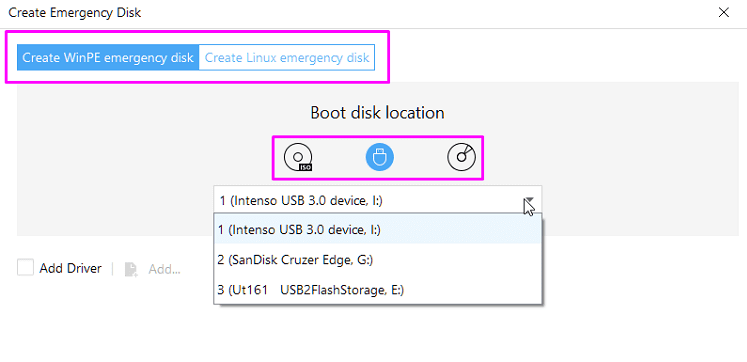The width and height of the screenshot is (747, 362).
Task: Close the Create Emergency Disk window
Action: coord(724,12)
